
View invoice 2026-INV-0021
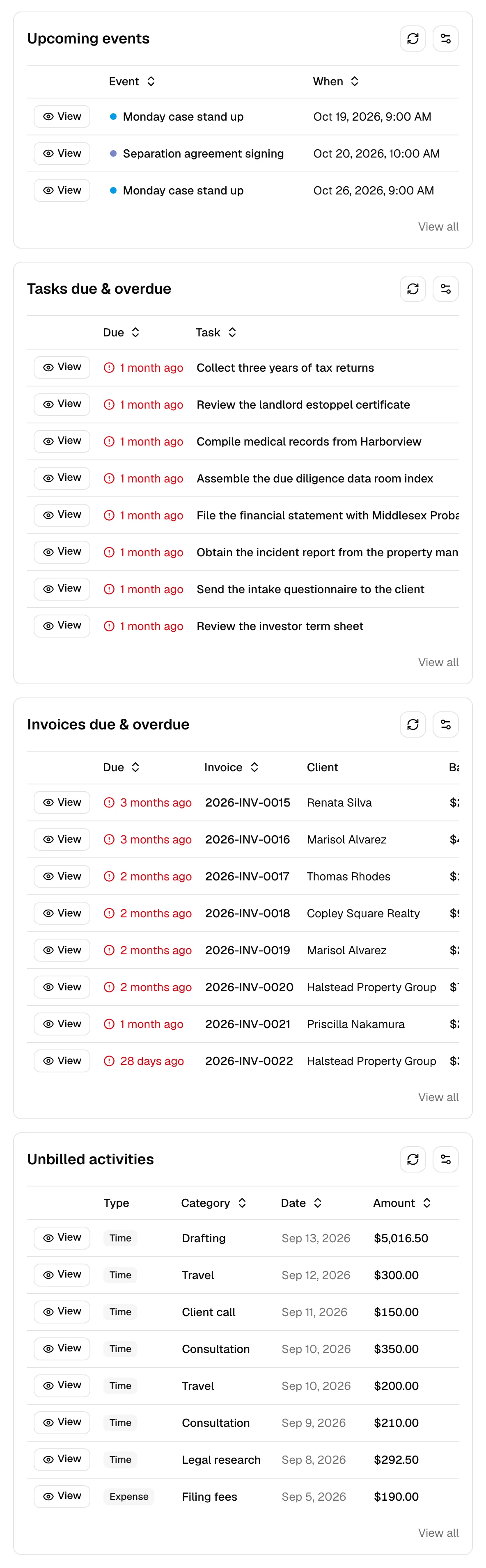(62, 1024)
